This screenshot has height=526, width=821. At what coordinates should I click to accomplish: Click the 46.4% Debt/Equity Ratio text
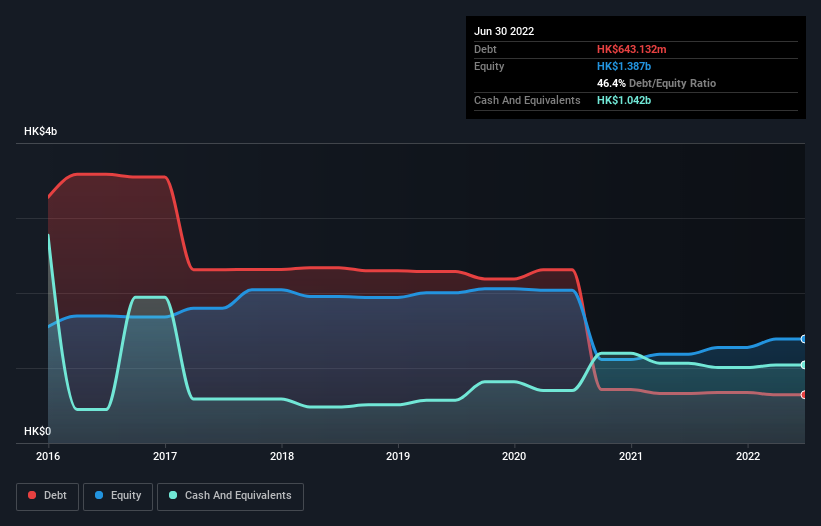(x=656, y=83)
